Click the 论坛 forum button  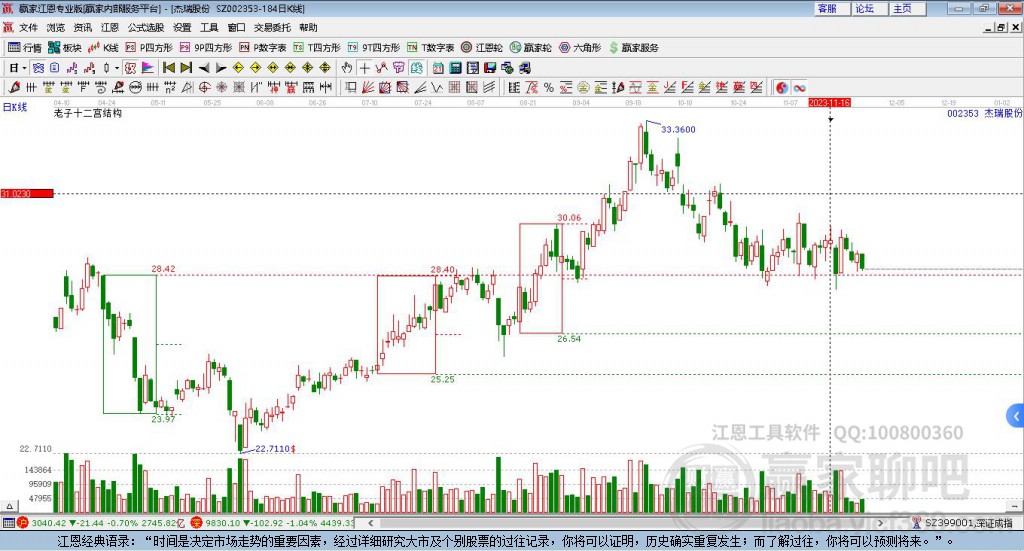tap(869, 8)
